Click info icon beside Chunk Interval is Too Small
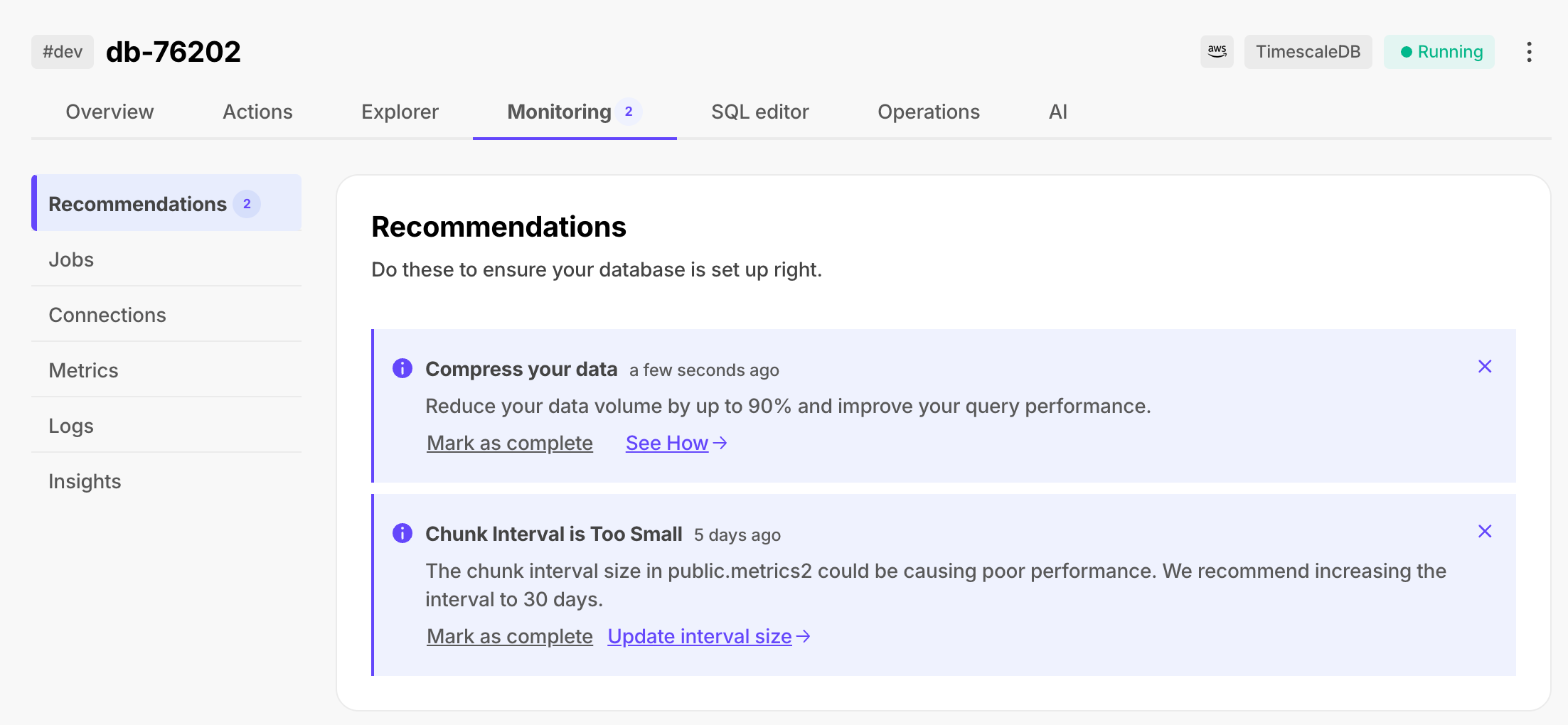The width and height of the screenshot is (1568, 725). pos(402,533)
